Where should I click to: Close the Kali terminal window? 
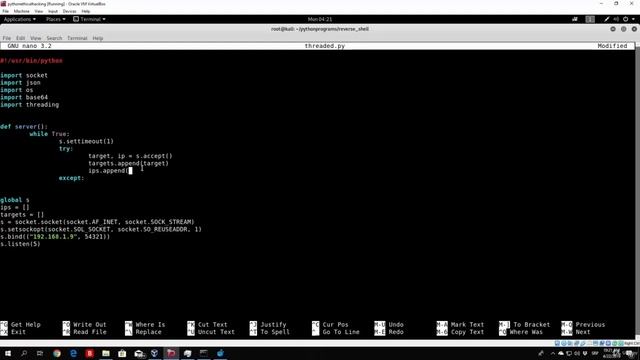pos(634,29)
